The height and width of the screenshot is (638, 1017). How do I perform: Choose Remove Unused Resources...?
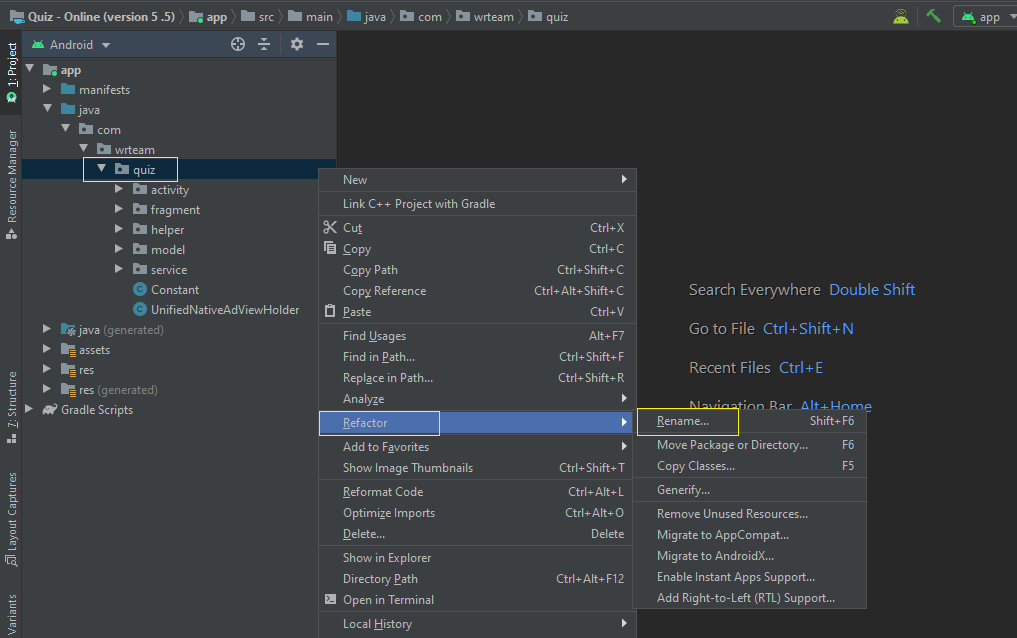click(x=750, y=514)
